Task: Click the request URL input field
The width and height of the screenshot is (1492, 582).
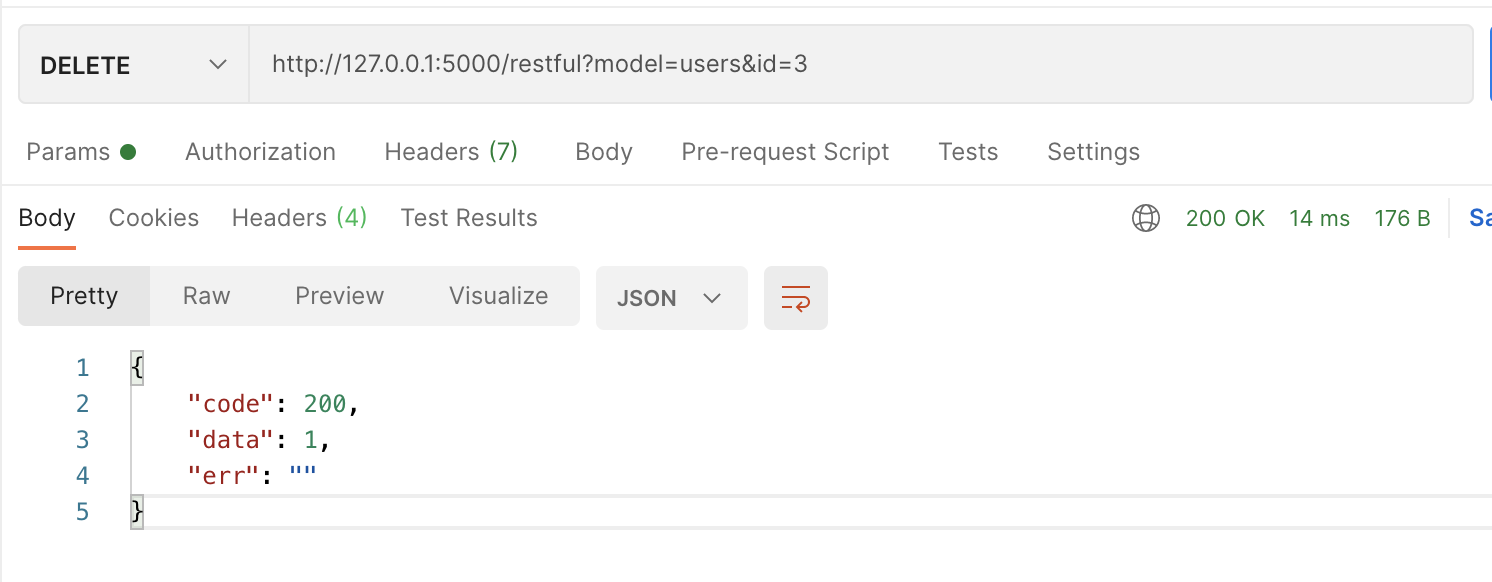Action: click(860, 65)
